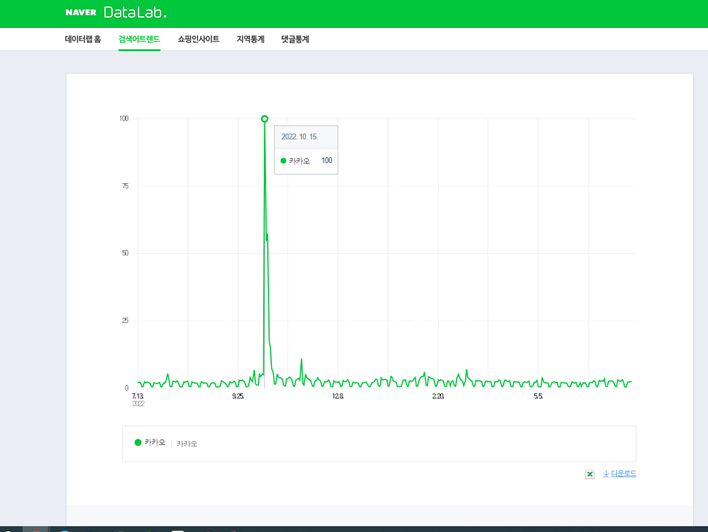Click the x-axis label 5.5

538,396
